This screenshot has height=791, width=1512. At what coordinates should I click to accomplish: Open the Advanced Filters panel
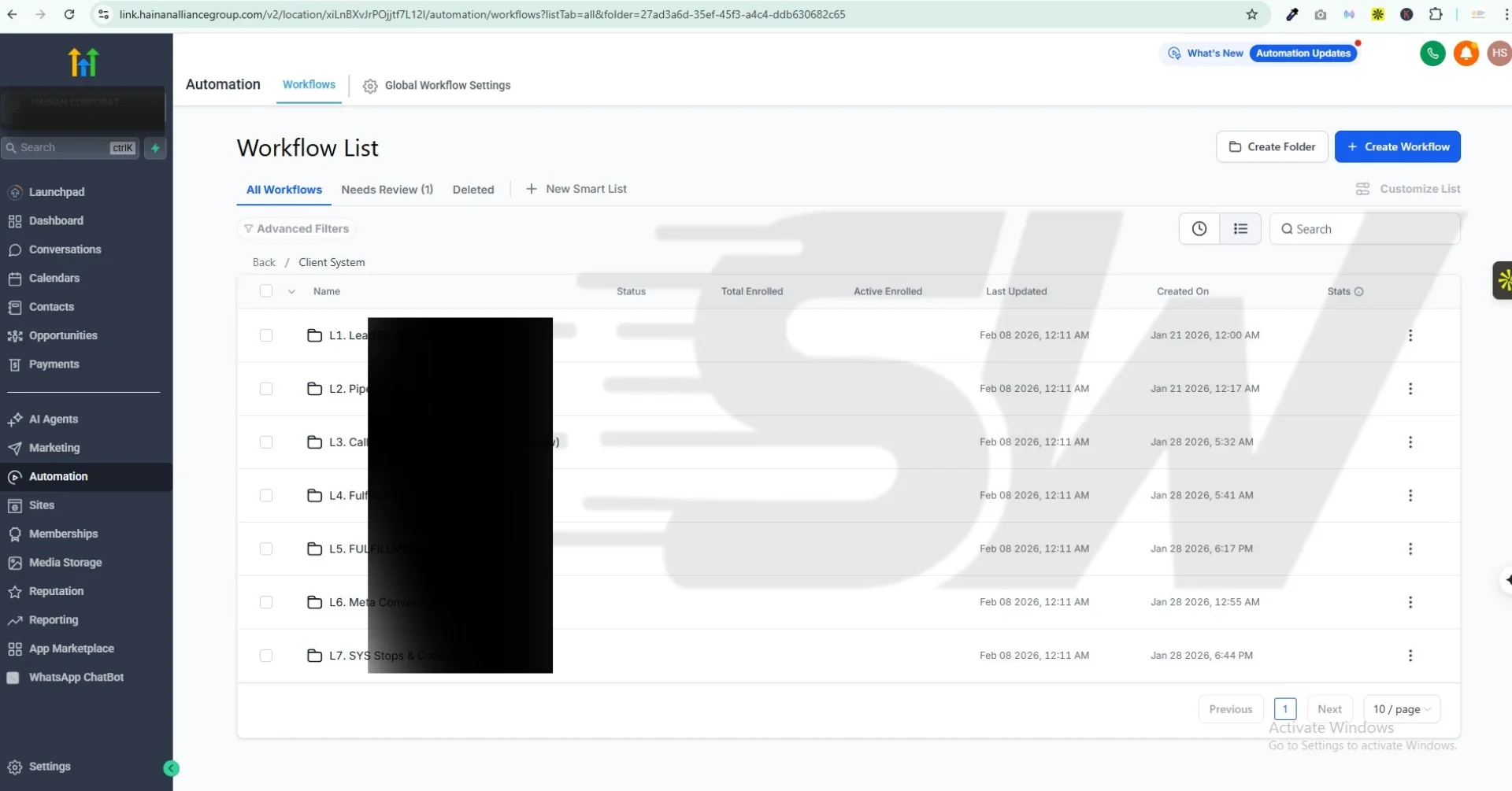(296, 229)
